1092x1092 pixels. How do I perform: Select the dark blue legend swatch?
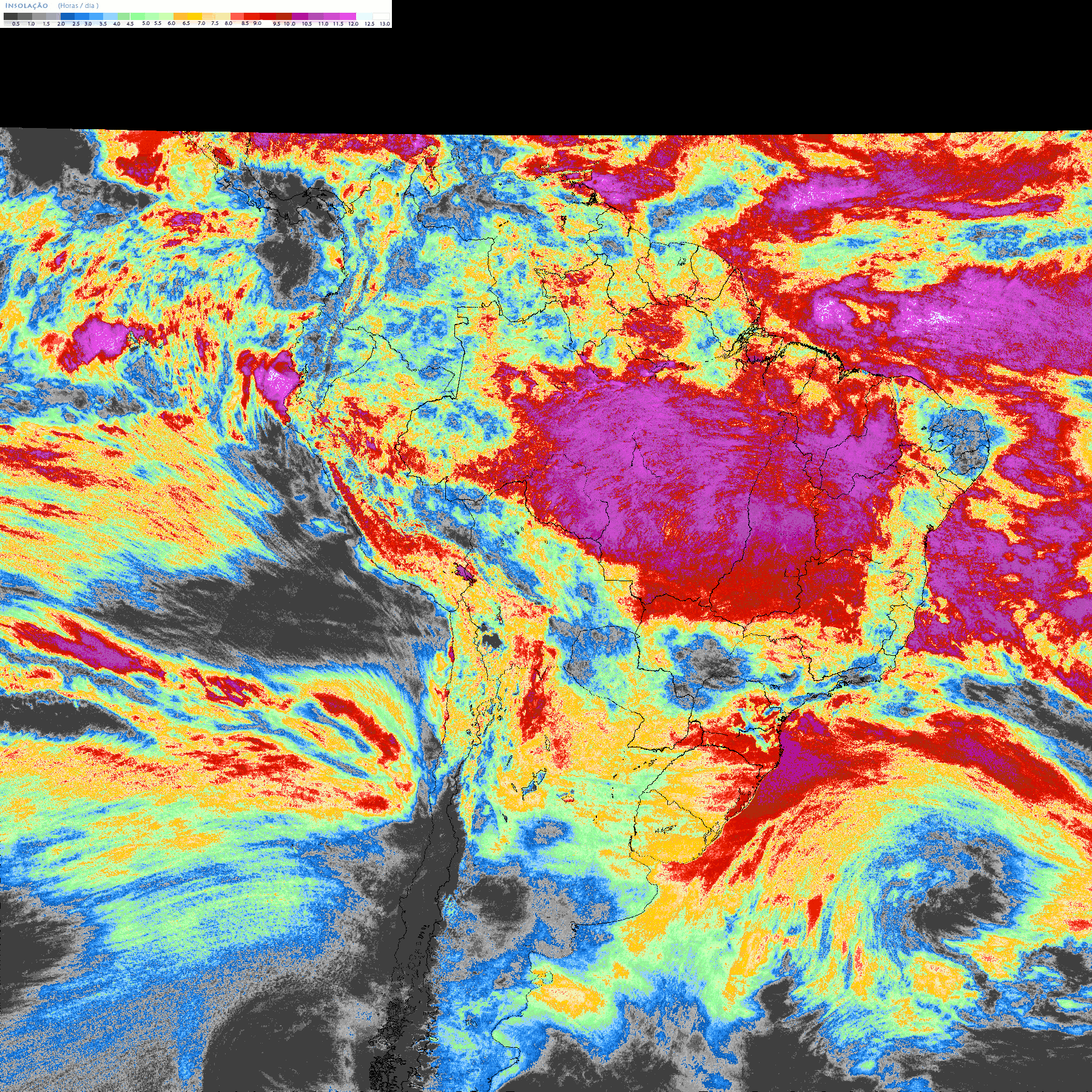[67, 16]
